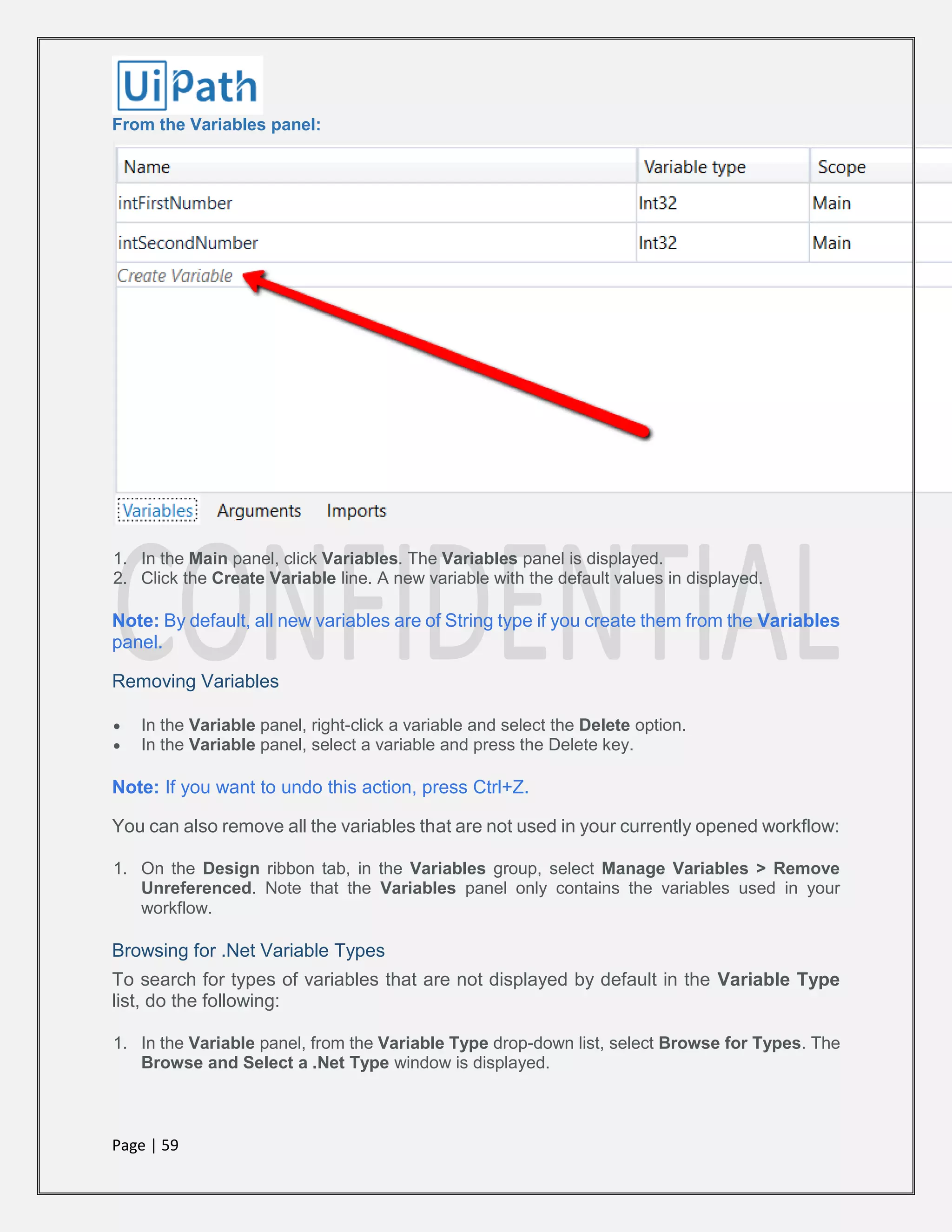Click the Create Variable line

click(175, 275)
